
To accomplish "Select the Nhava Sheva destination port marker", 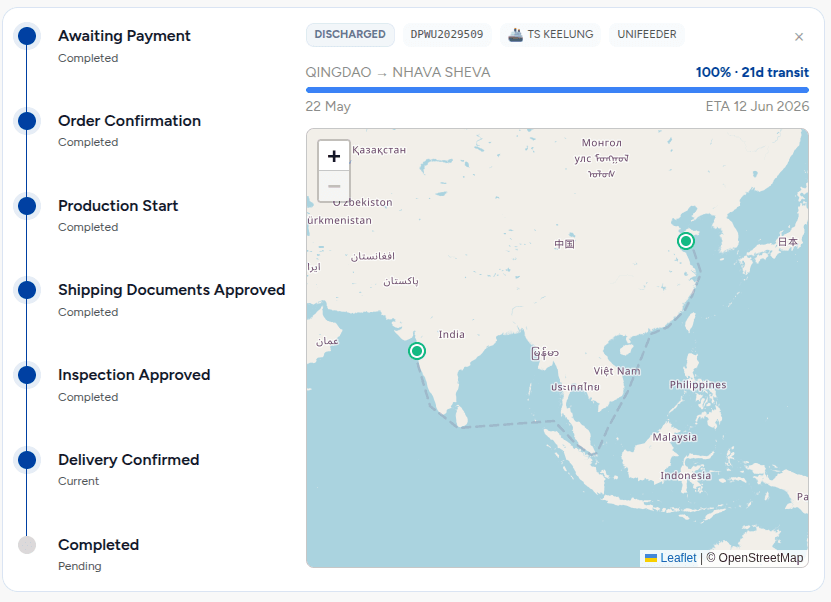I will point(417,351).
